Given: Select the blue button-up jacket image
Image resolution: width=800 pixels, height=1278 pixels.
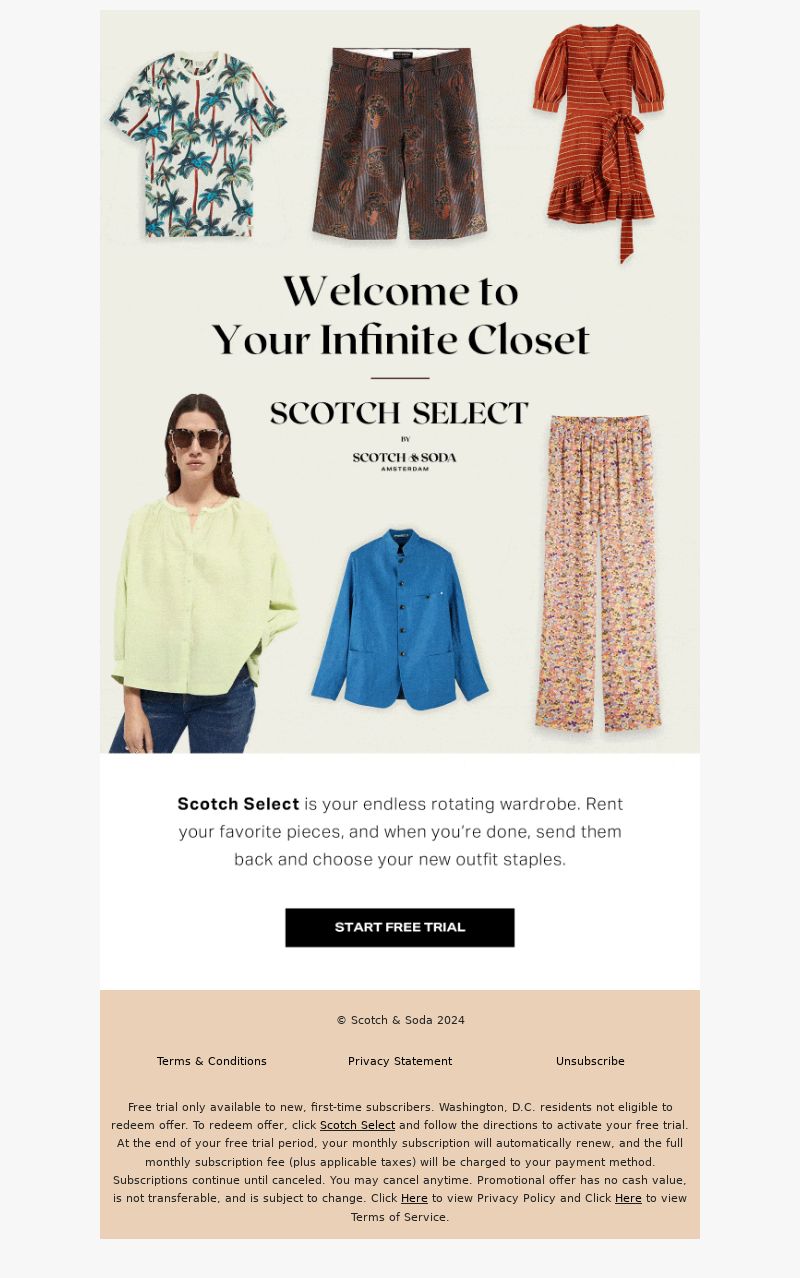Looking at the screenshot, I should tap(400, 619).
